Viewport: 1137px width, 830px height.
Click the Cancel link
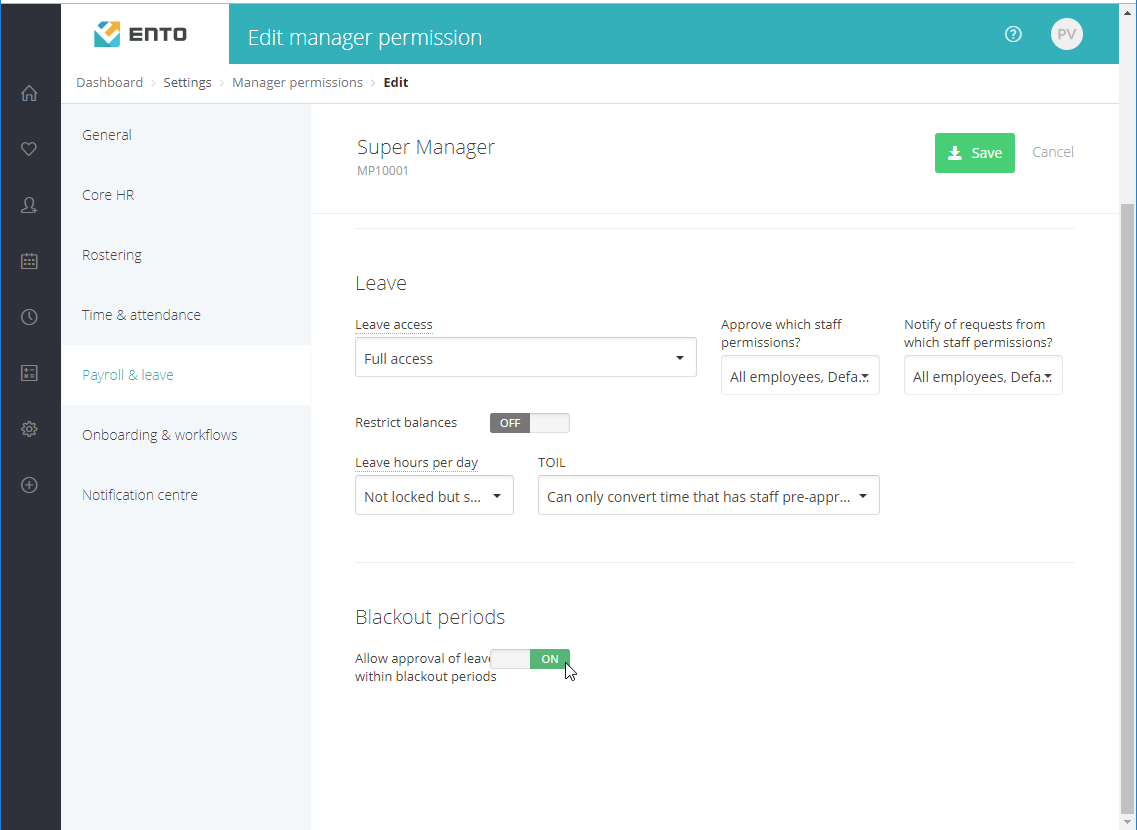tap(1052, 152)
